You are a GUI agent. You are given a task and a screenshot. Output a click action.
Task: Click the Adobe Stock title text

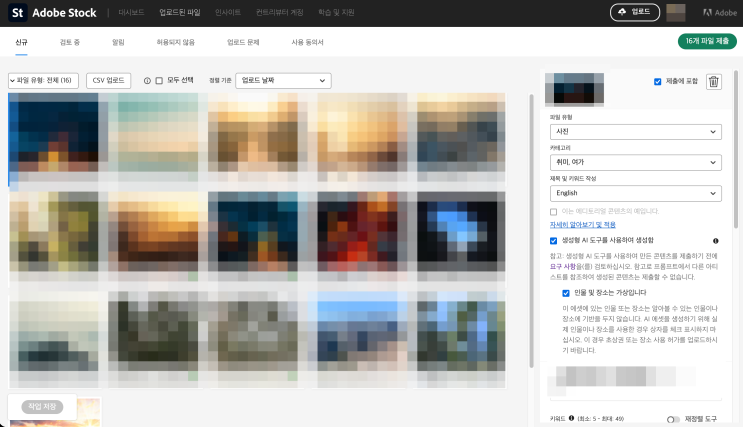64,13
